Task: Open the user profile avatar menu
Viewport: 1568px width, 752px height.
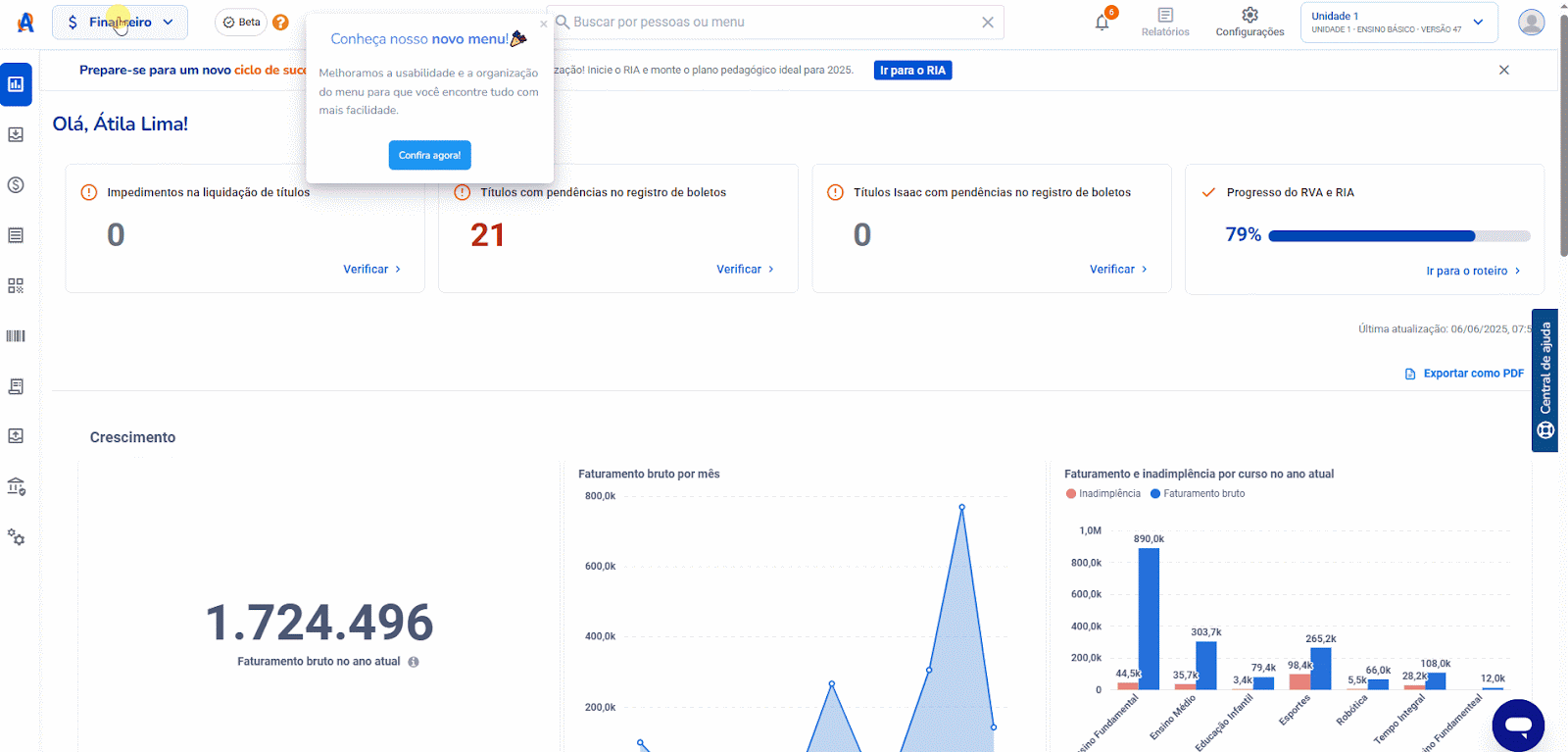Action: point(1531,23)
